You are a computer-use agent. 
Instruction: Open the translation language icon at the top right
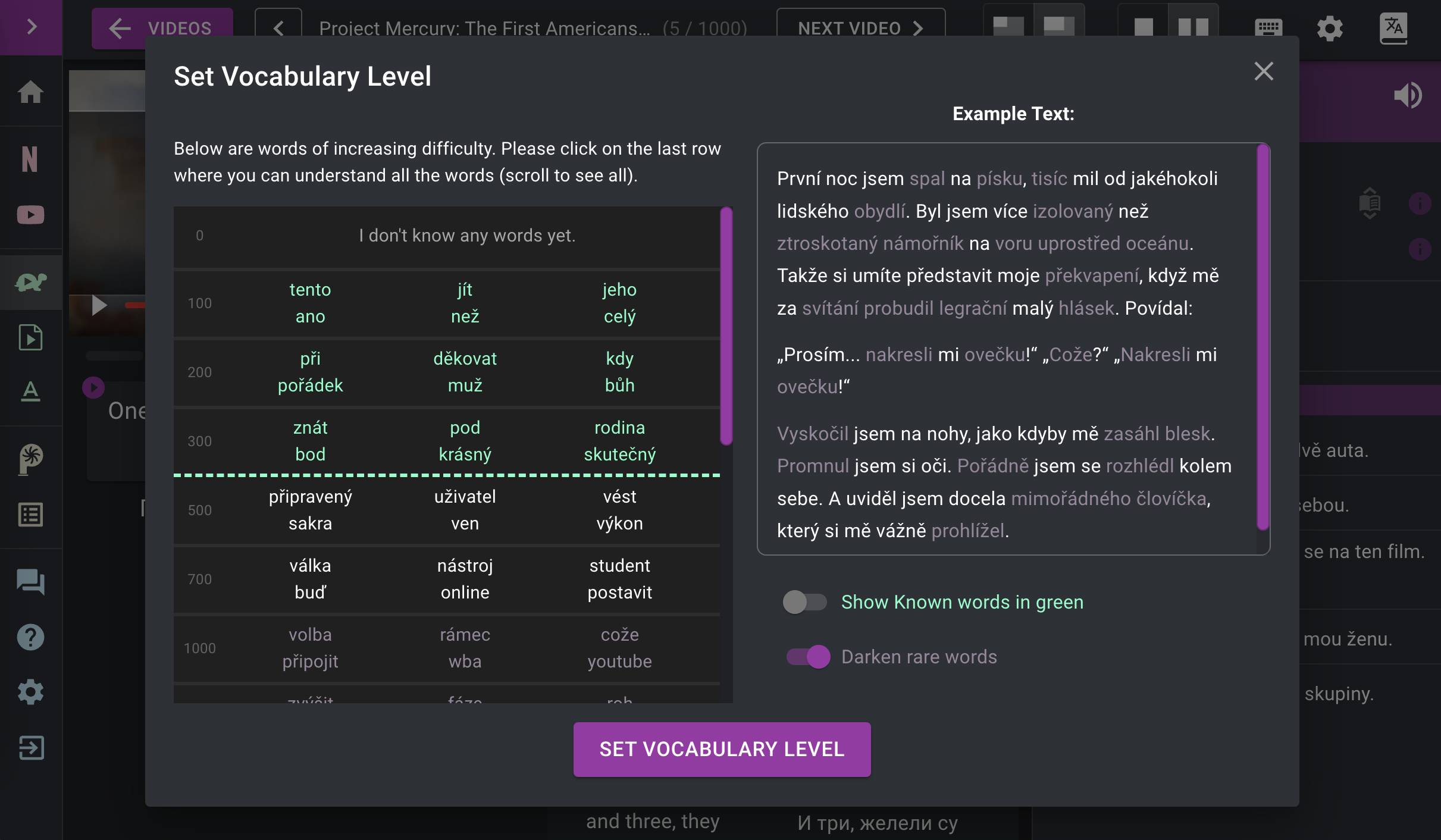(x=1393, y=28)
